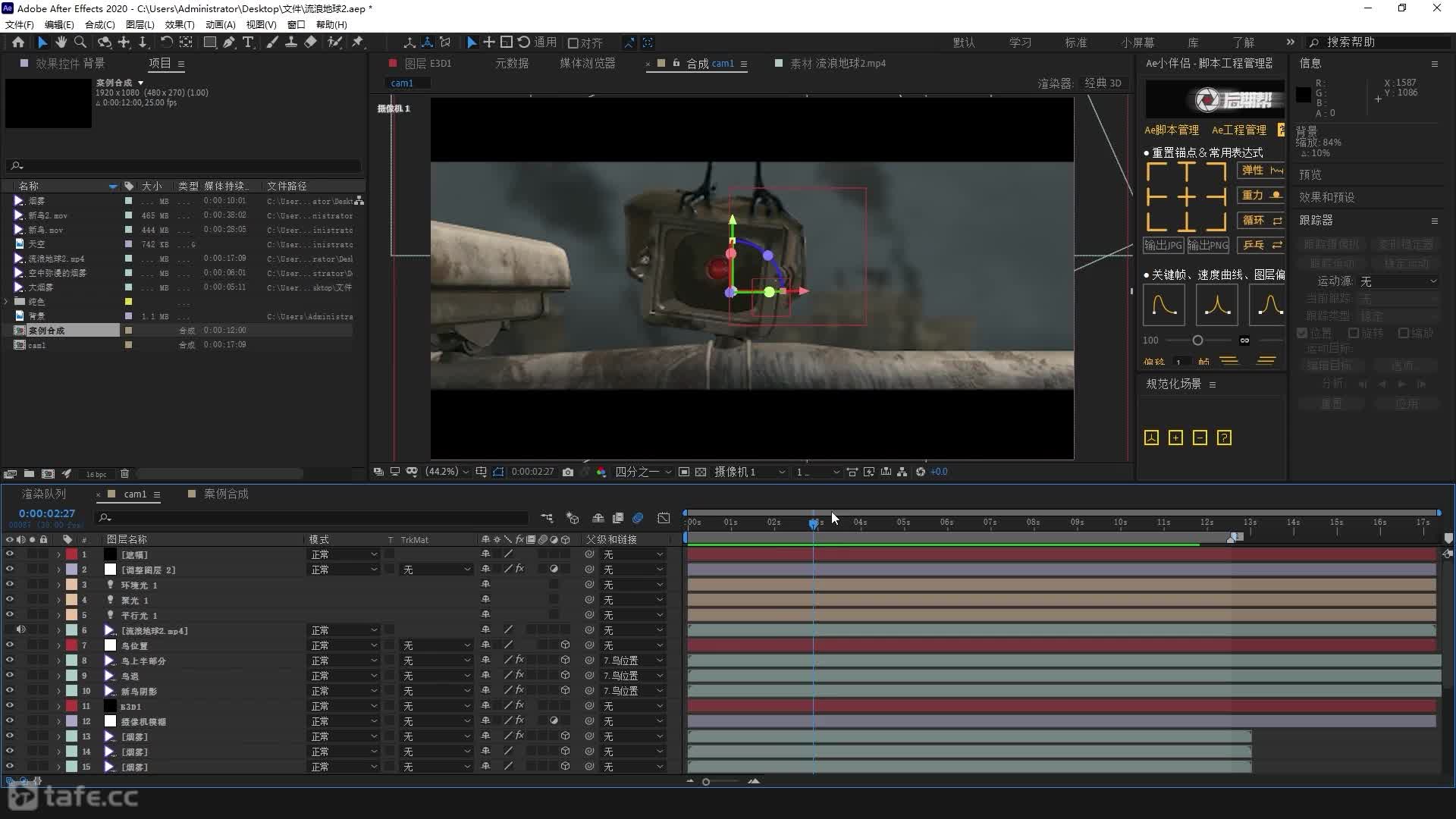This screenshot has height=819, width=1456.
Task: Click the easing strength slider at 100
Action: (x=1197, y=340)
